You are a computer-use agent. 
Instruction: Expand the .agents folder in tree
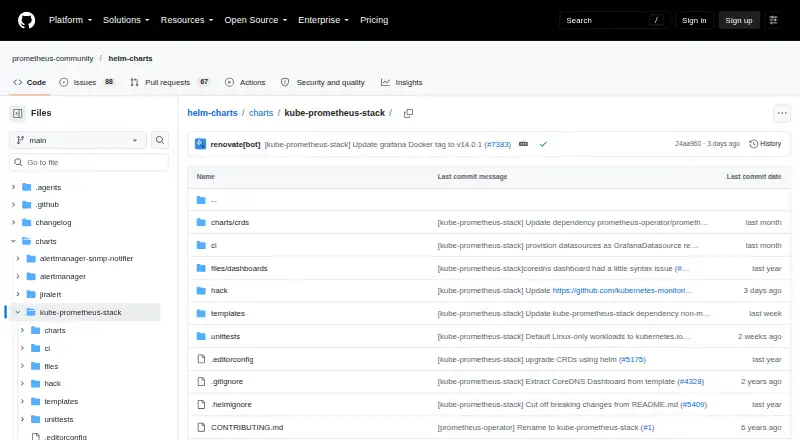(x=13, y=187)
